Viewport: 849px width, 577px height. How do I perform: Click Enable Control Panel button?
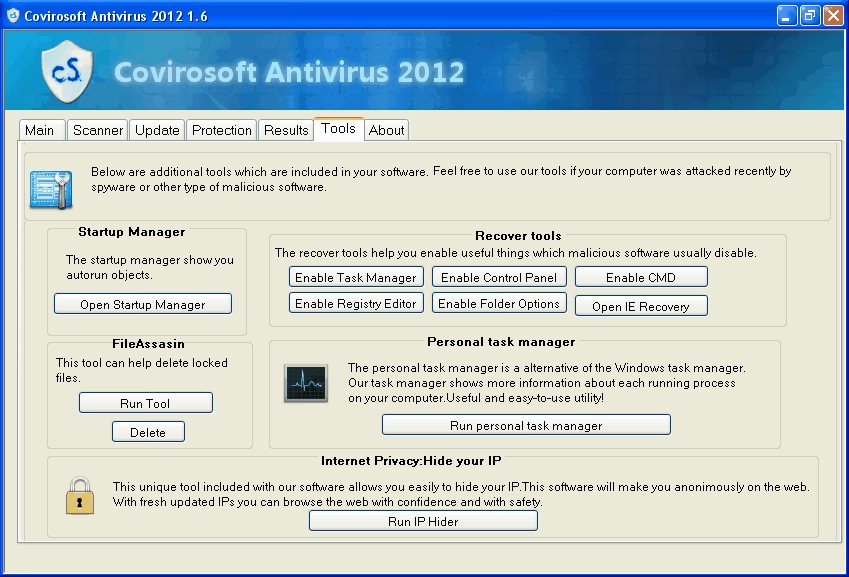tap(499, 277)
